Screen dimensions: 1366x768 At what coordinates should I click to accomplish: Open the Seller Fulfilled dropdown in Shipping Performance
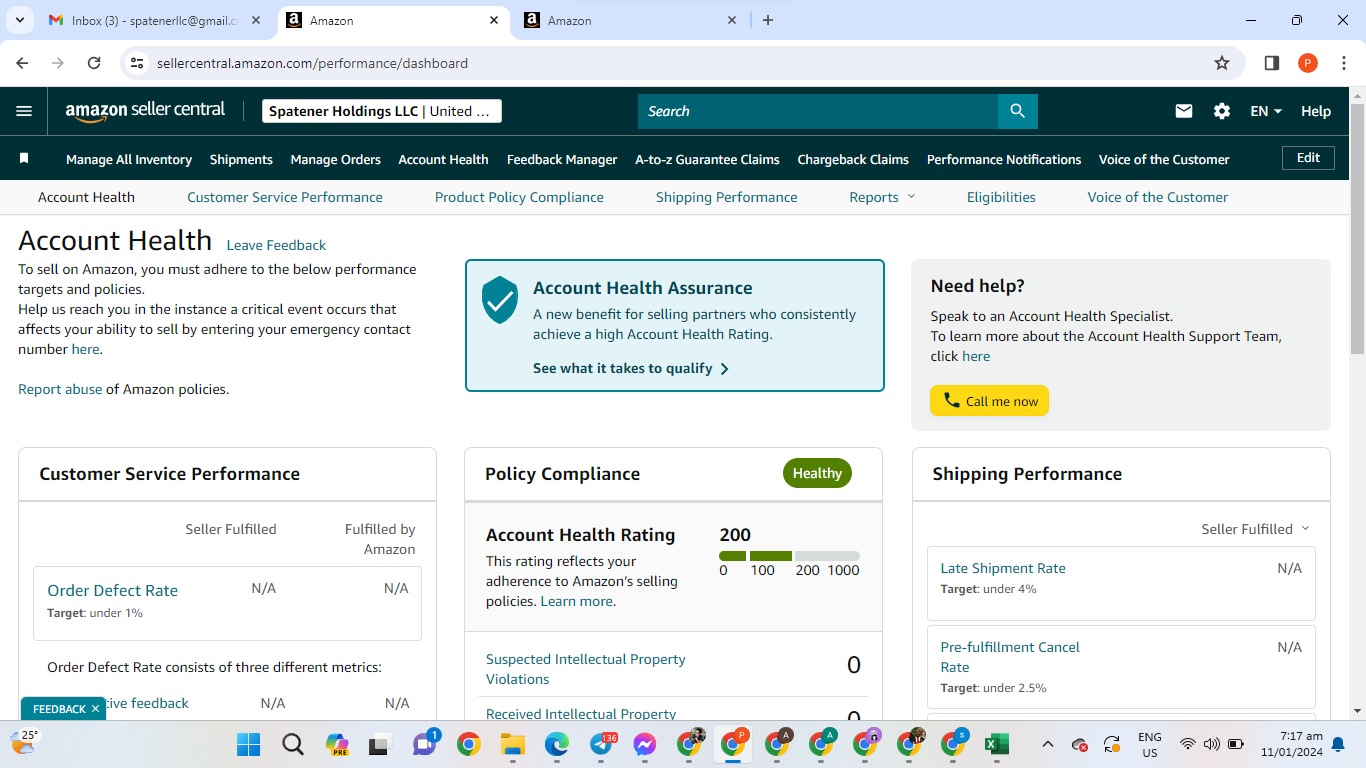pos(1255,529)
